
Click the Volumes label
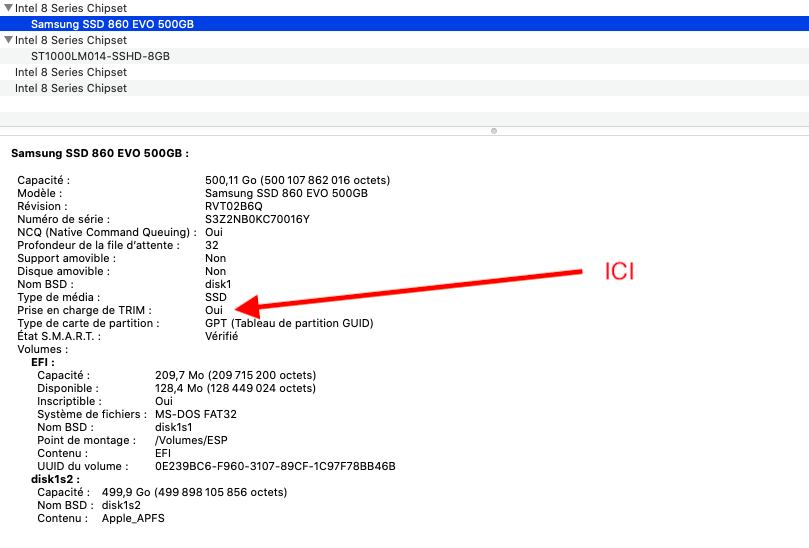(42, 349)
